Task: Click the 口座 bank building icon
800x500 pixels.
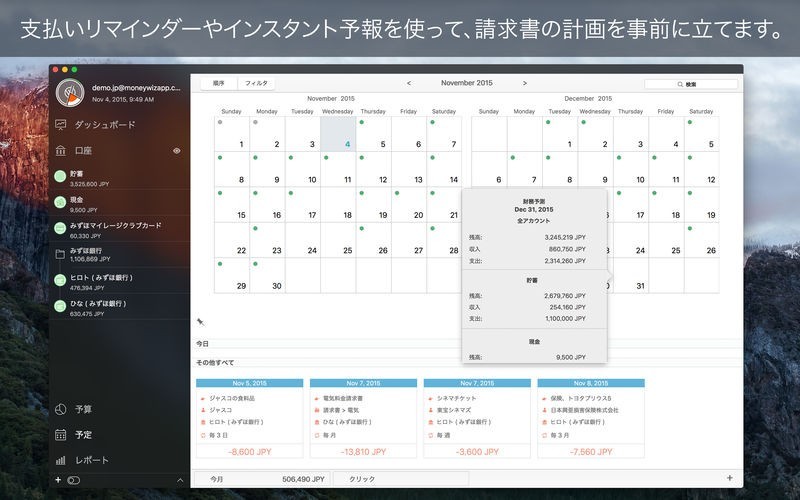Action: [61, 151]
